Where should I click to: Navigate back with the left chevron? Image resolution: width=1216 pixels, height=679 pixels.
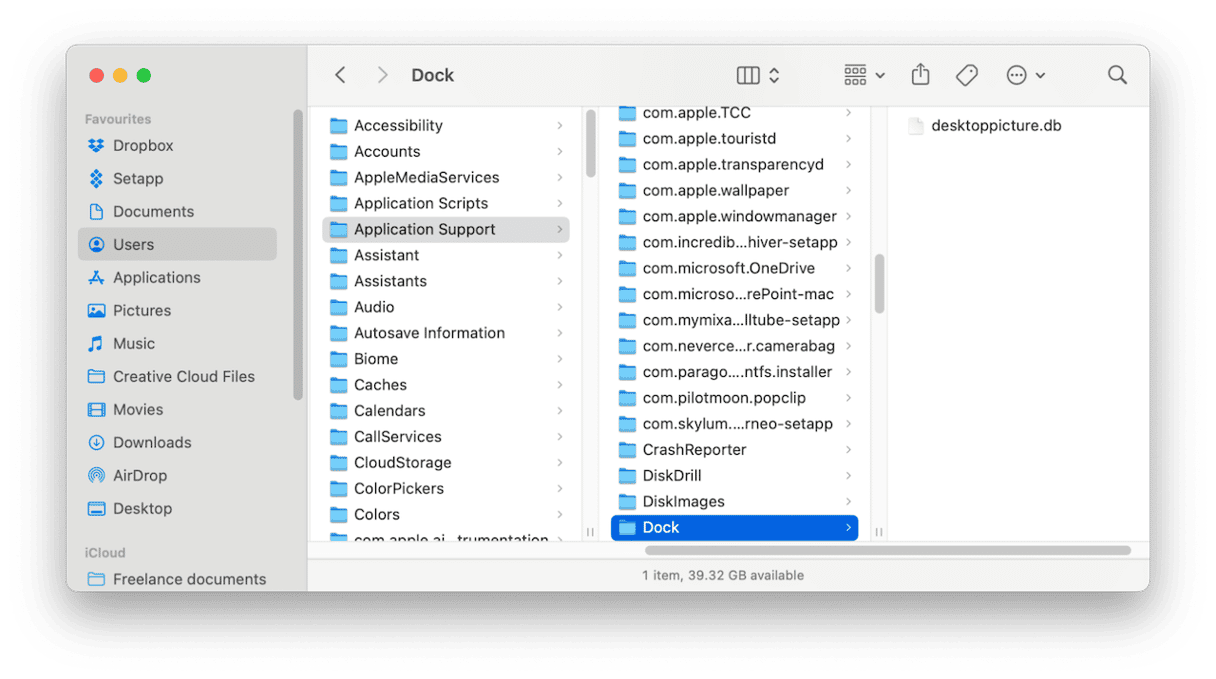coord(340,75)
